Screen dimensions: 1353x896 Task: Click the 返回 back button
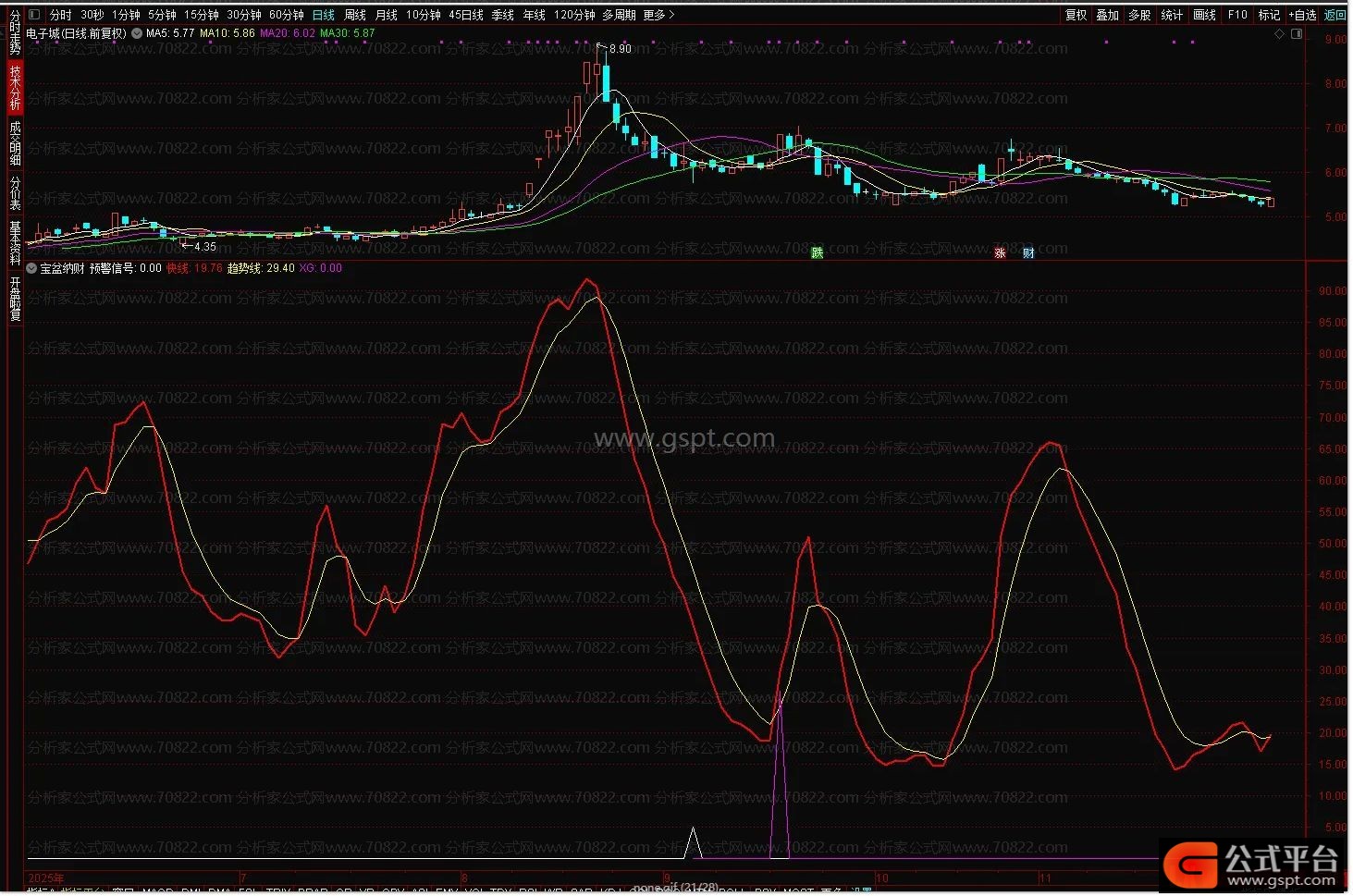pyautogui.click(x=1335, y=15)
